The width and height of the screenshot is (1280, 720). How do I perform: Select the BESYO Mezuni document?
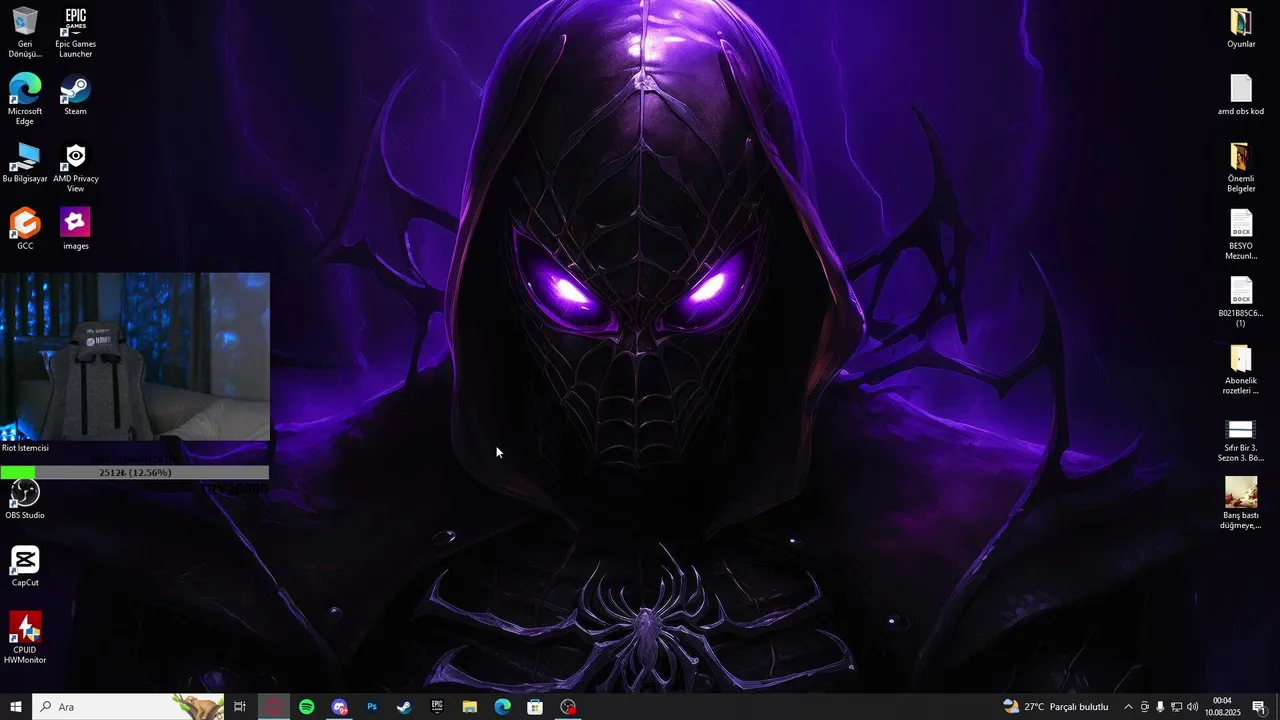pyautogui.click(x=1241, y=234)
